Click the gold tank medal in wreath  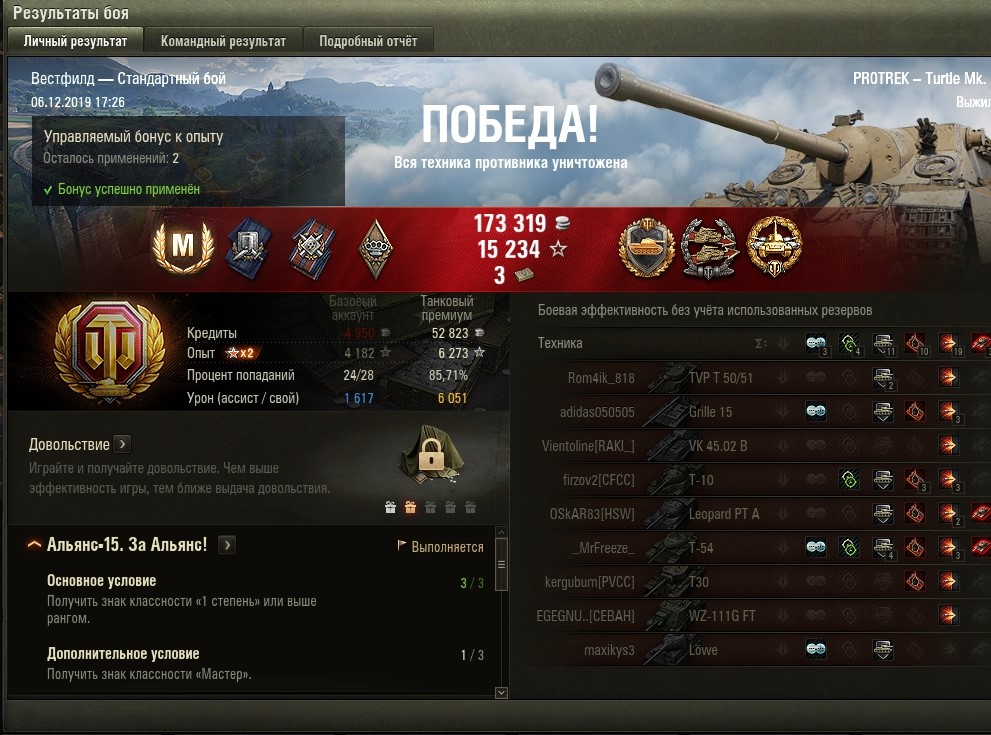coord(774,246)
